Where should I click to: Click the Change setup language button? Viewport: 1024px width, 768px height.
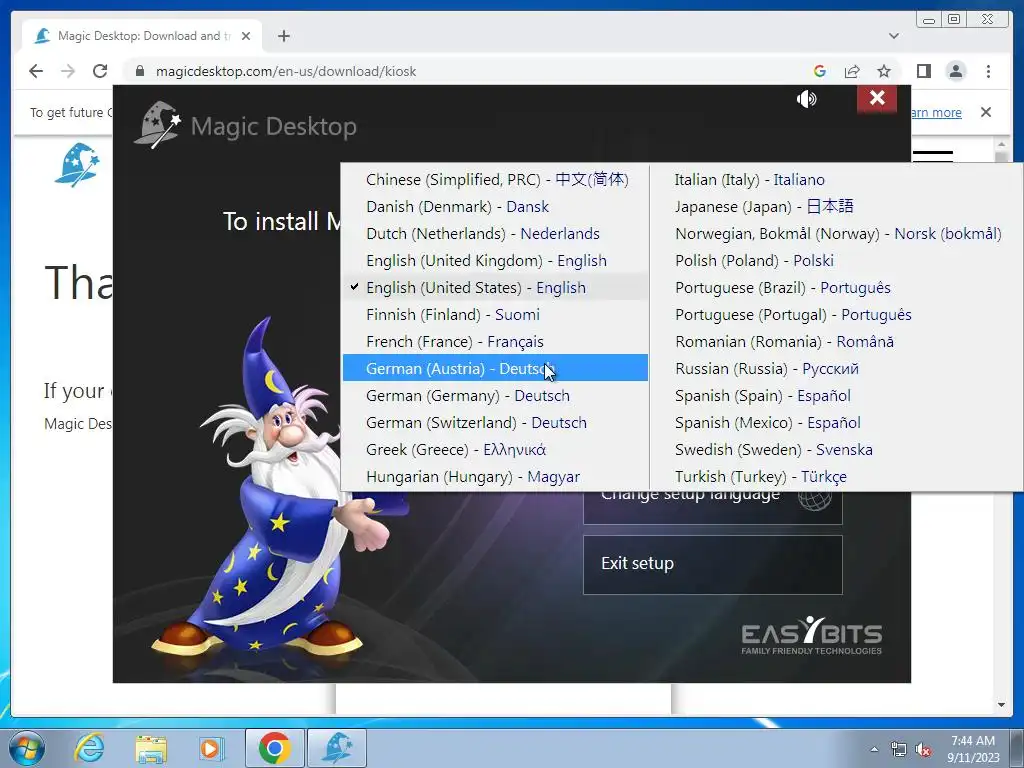(x=712, y=507)
